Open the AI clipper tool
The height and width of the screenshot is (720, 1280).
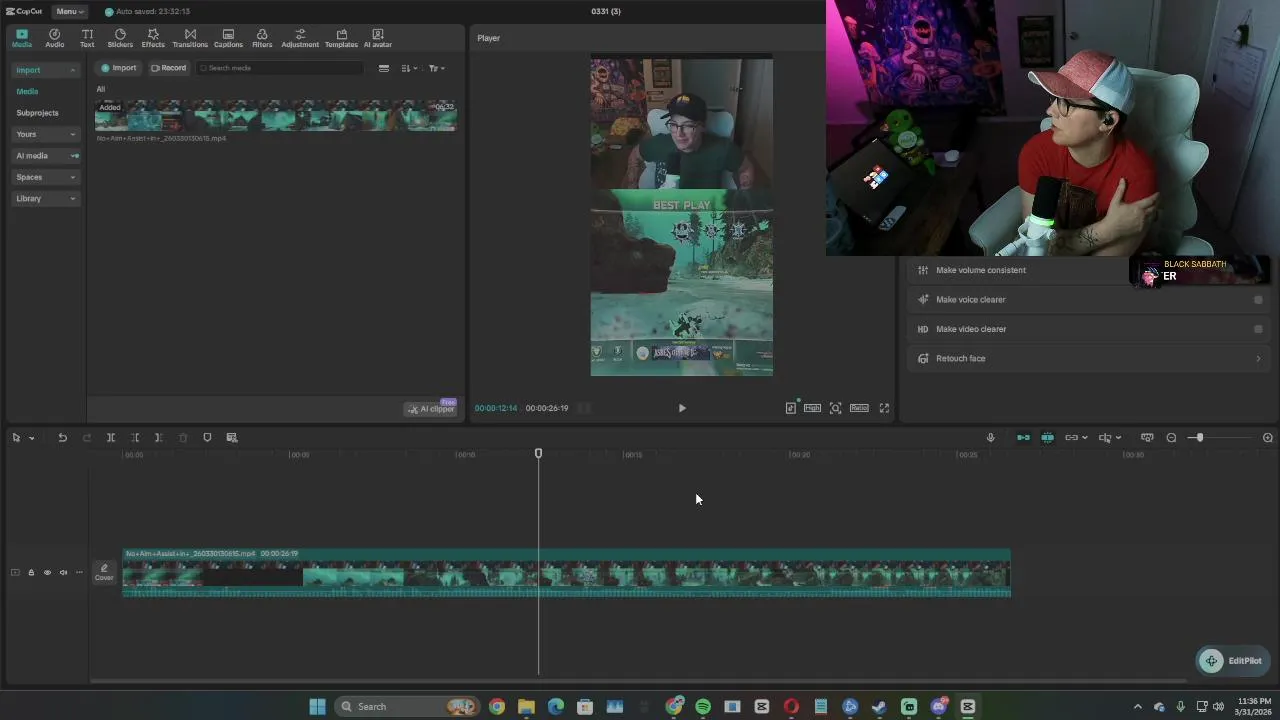(431, 409)
